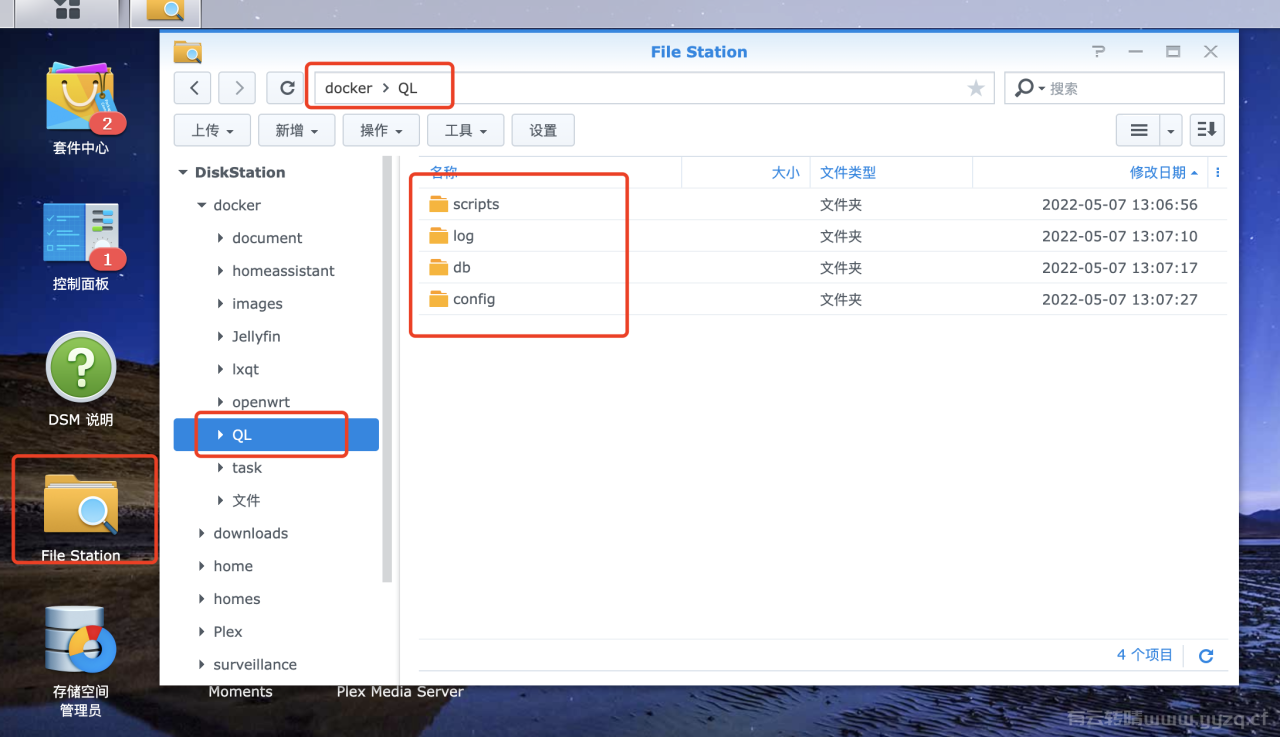Open the view mode dropdown arrow
Viewport: 1280px width, 737px height.
coord(1170,130)
